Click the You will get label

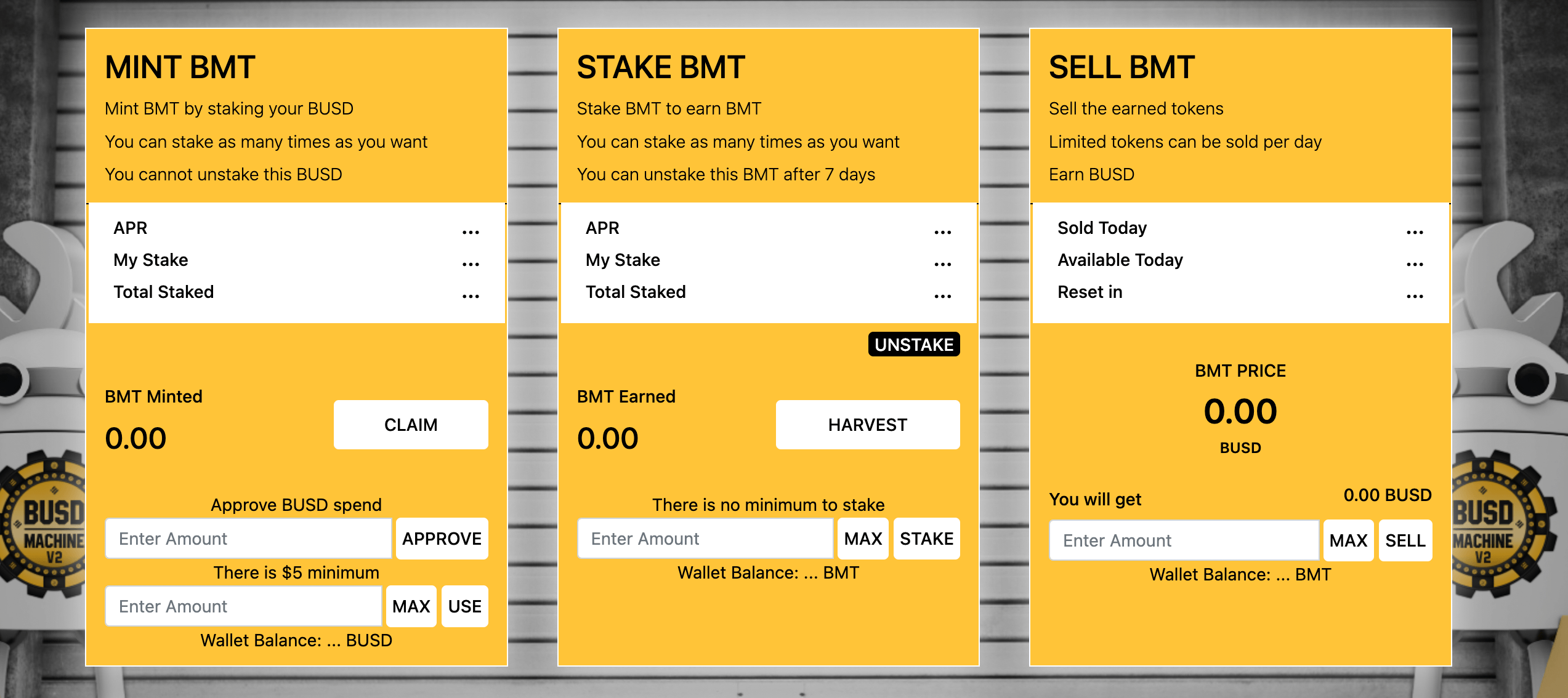[x=1095, y=499]
